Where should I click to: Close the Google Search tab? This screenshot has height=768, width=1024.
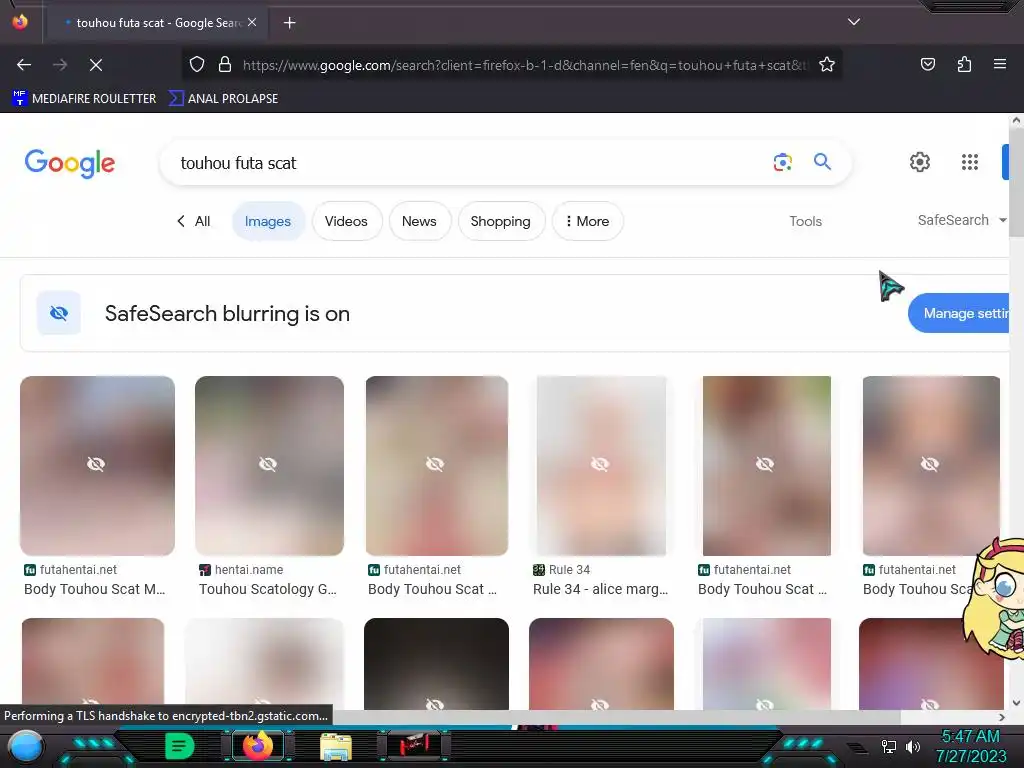point(252,23)
